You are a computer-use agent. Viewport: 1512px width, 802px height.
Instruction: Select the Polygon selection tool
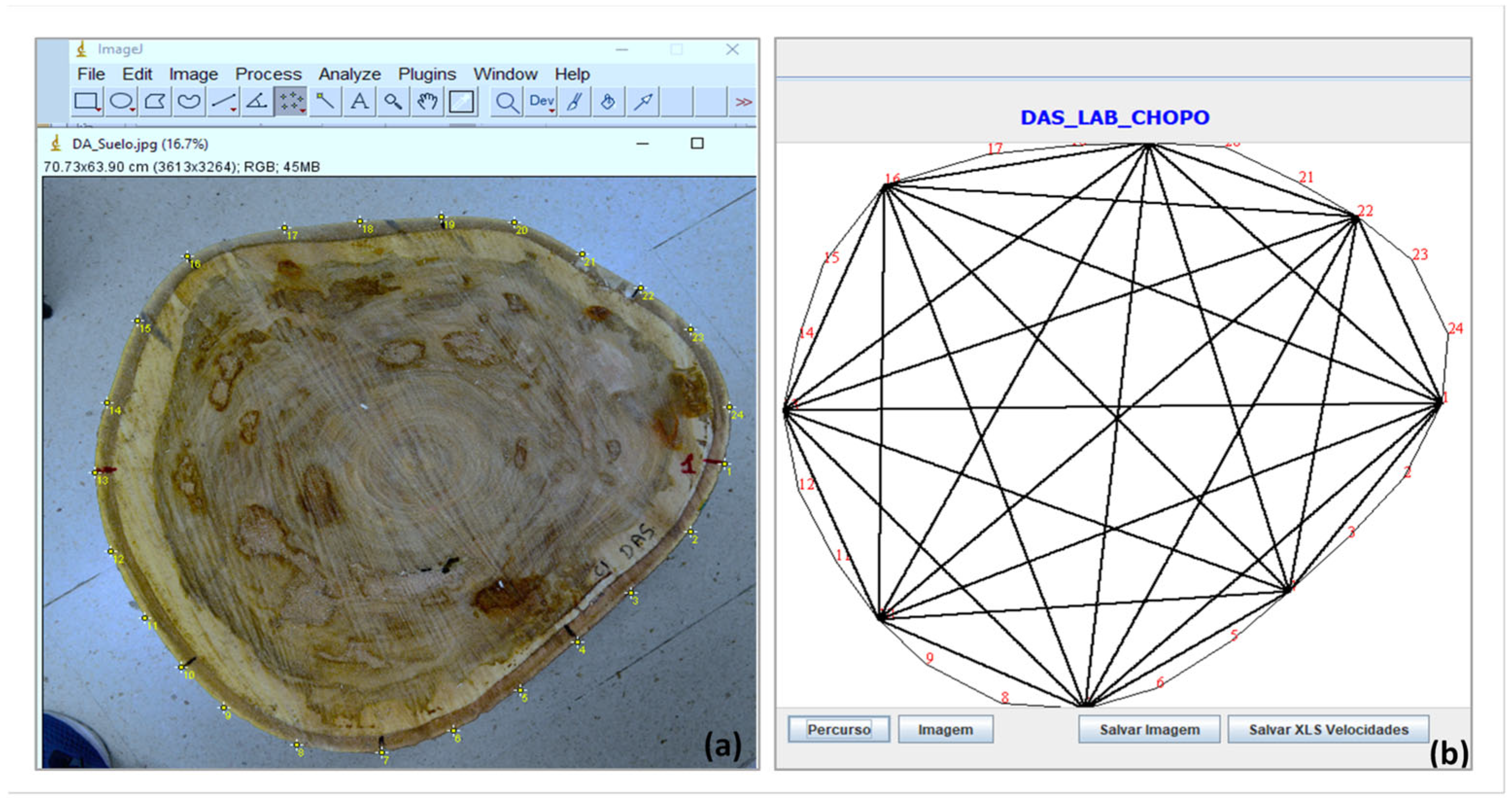[155, 101]
